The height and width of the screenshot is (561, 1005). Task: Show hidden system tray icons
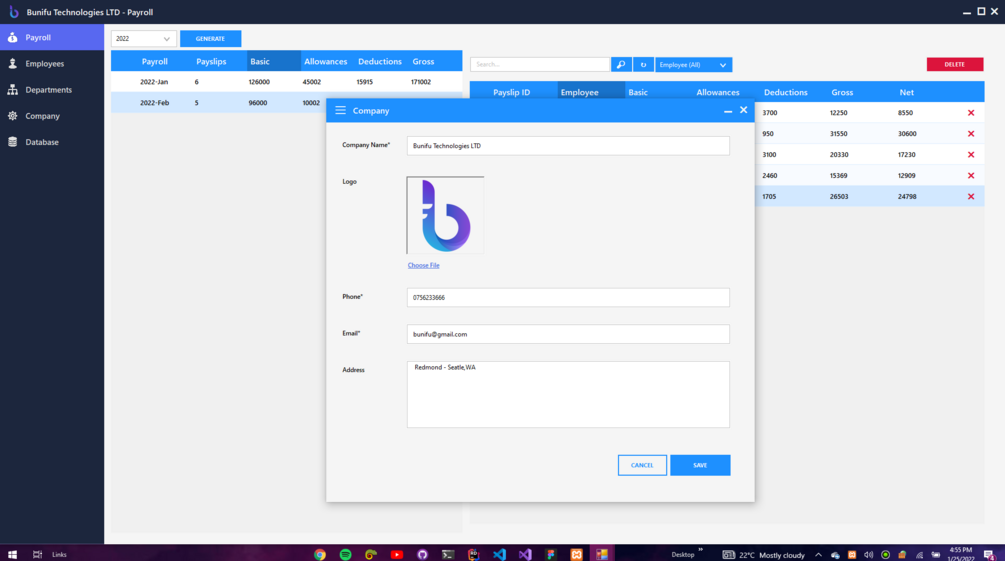pyautogui.click(x=818, y=555)
